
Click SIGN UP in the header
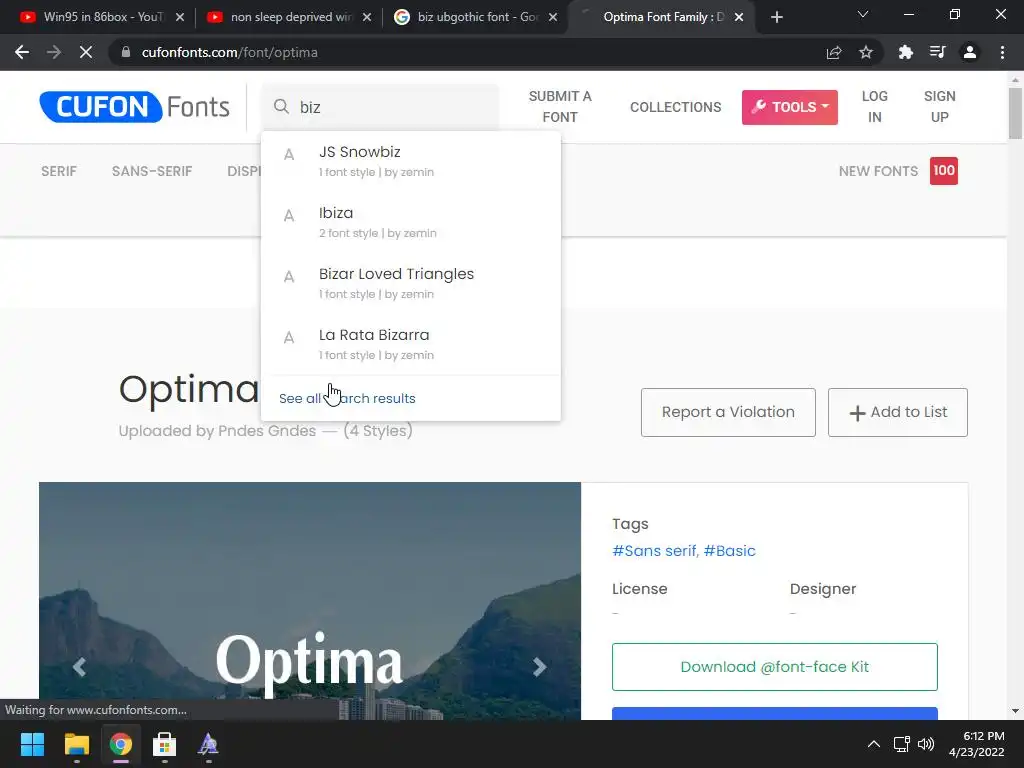[939, 106]
